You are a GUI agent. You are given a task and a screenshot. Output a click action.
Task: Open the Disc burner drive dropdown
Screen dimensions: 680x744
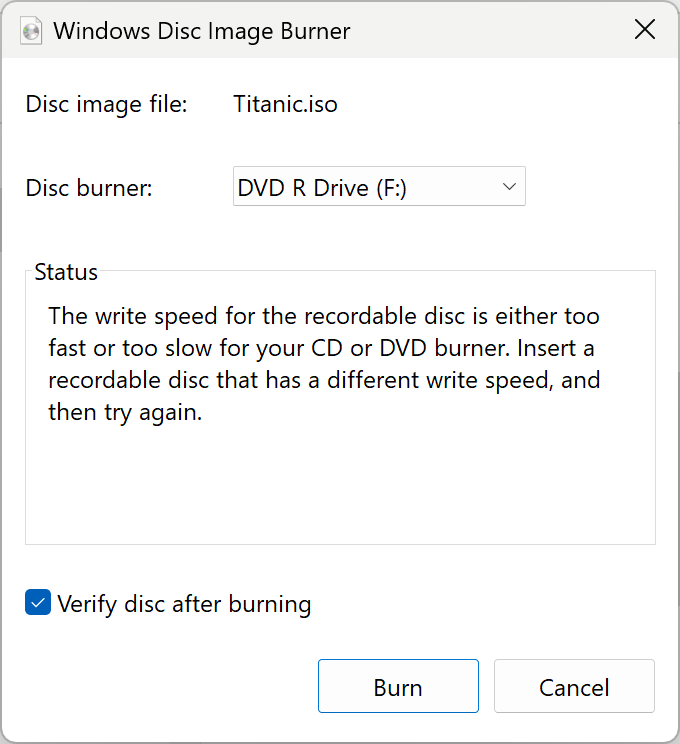coord(379,187)
